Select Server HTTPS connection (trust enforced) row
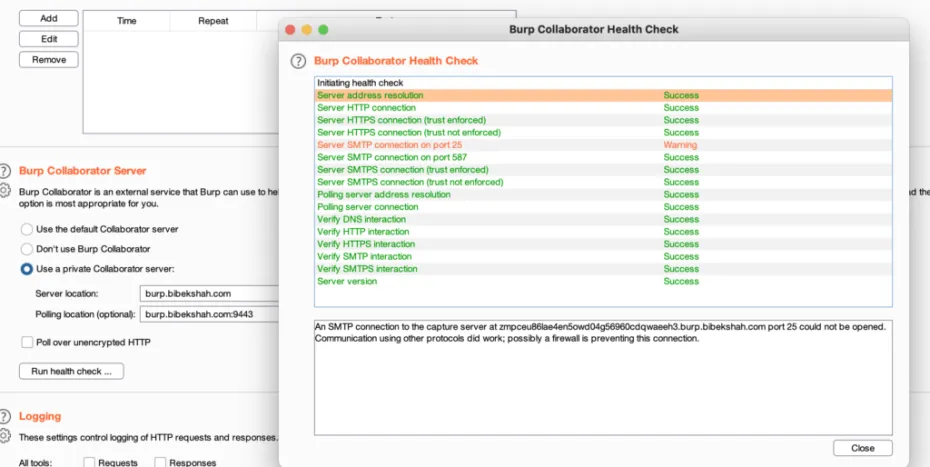The width and height of the screenshot is (930, 467). pos(603,120)
